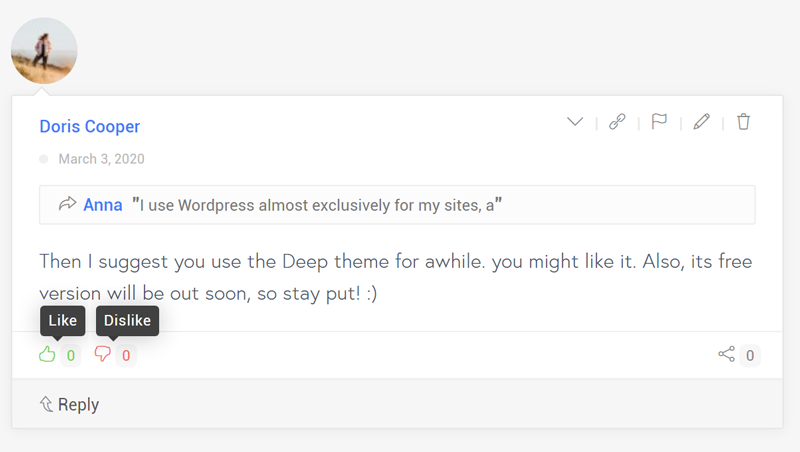Click the quoted Wordpress comment excerpt

click(317, 205)
